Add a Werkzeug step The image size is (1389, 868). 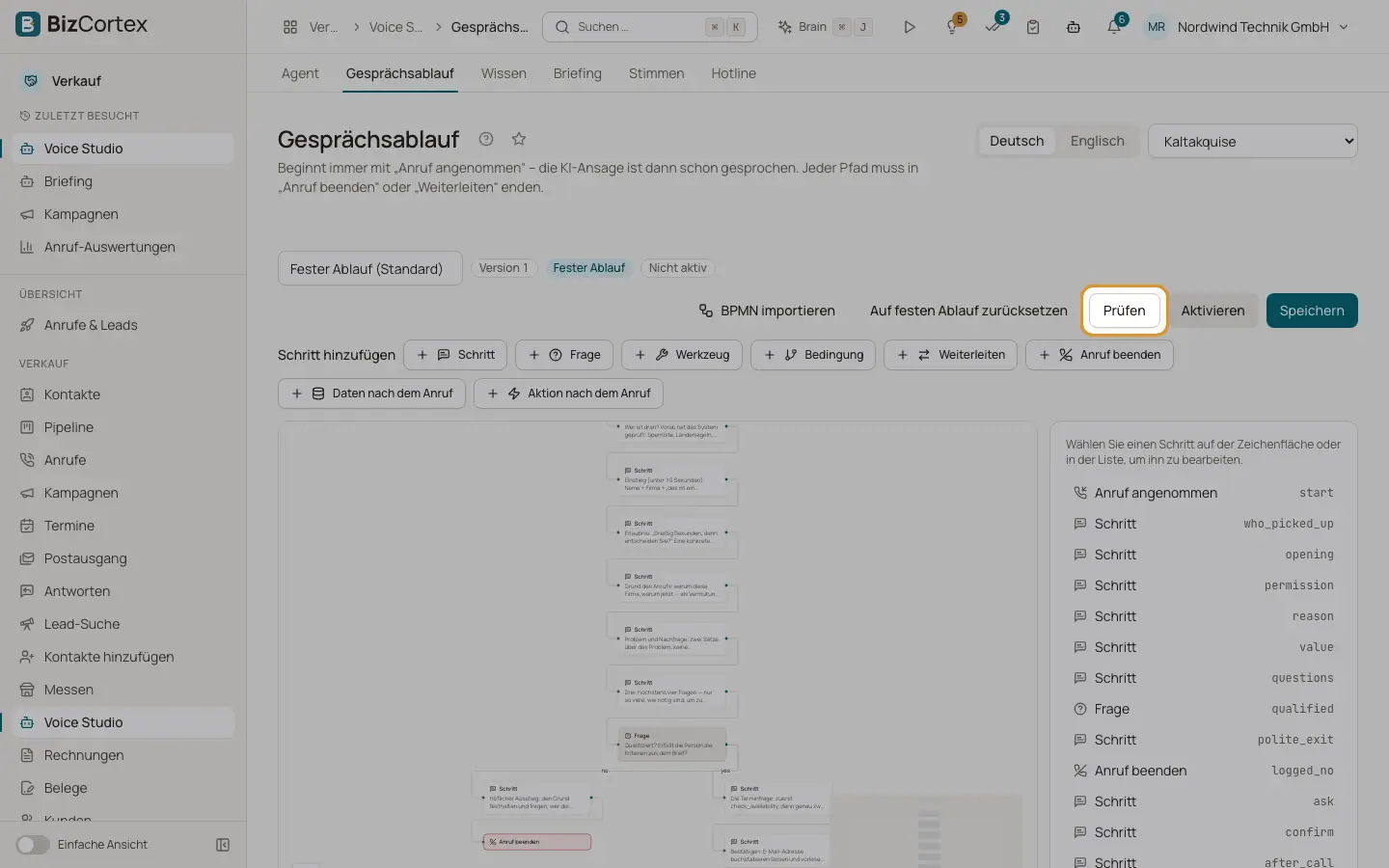(682, 355)
